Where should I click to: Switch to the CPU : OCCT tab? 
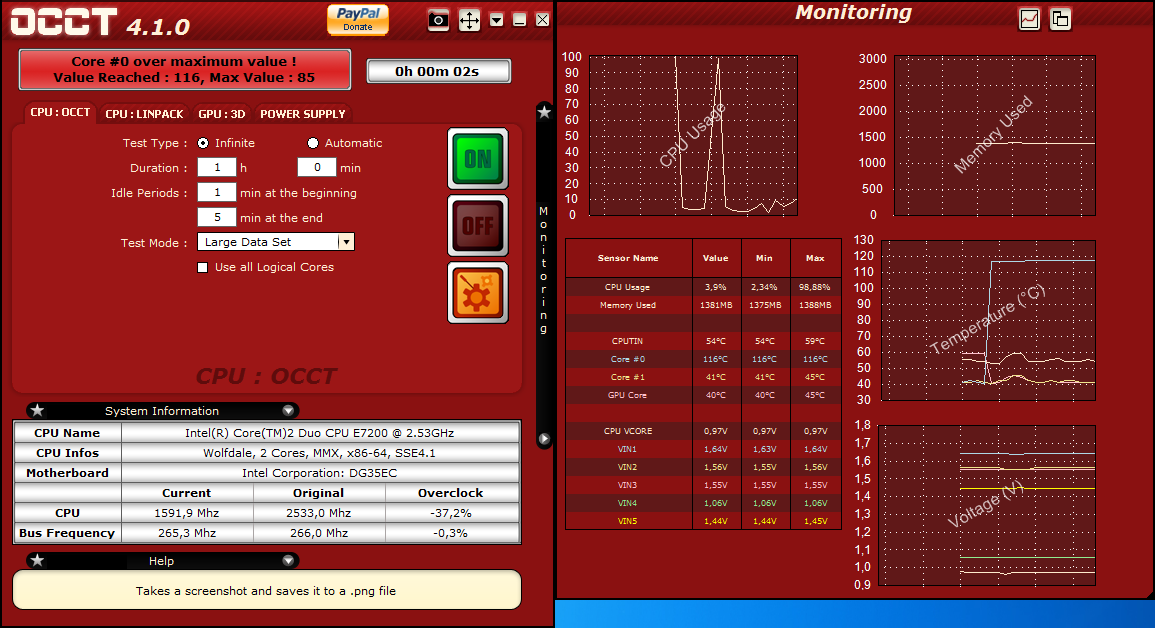60,113
